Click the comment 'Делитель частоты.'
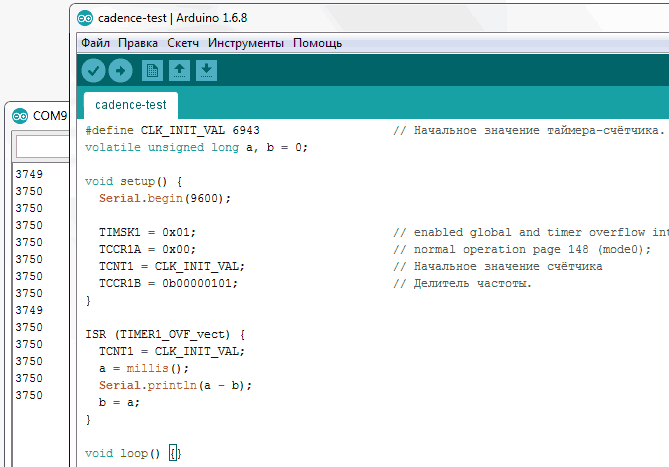 point(462,284)
